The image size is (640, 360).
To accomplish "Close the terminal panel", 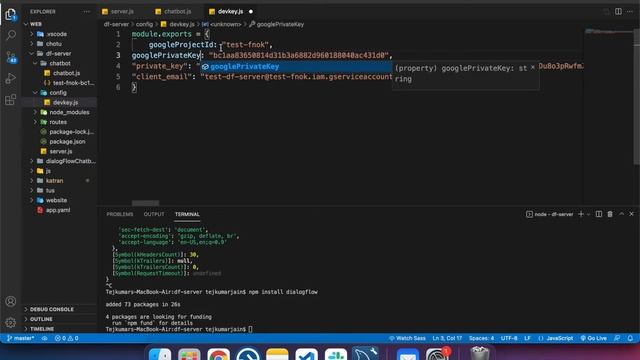I will click(x=631, y=214).
